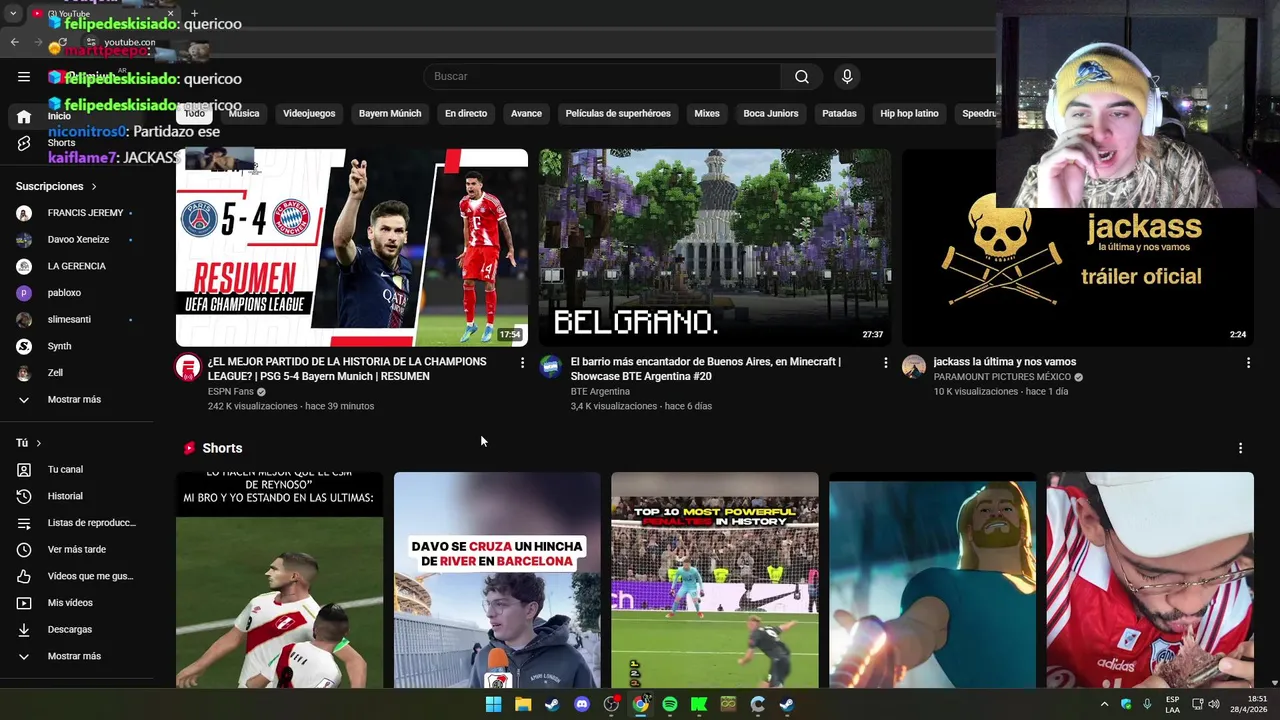Open Spotify from taskbar
1280x720 pixels.
(x=670, y=704)
